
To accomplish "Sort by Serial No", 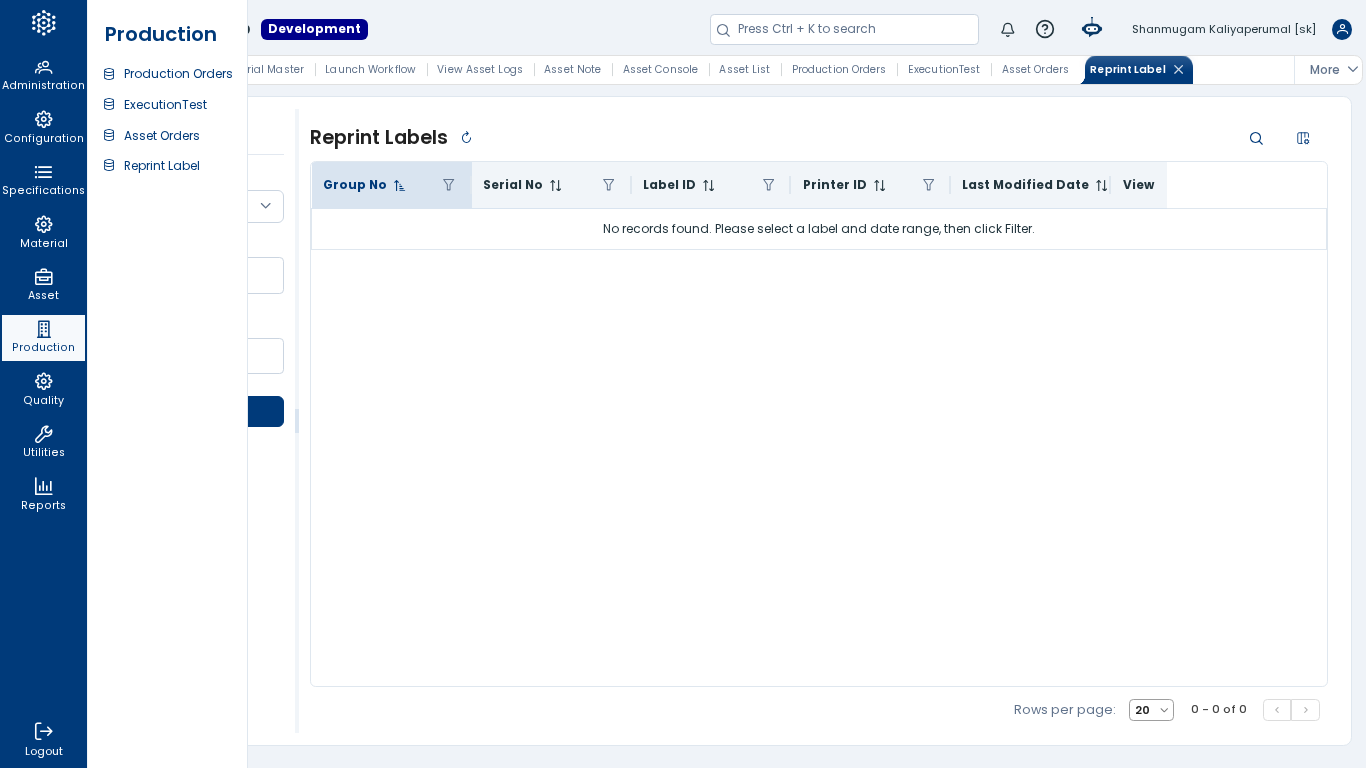I will pos(556,186).
